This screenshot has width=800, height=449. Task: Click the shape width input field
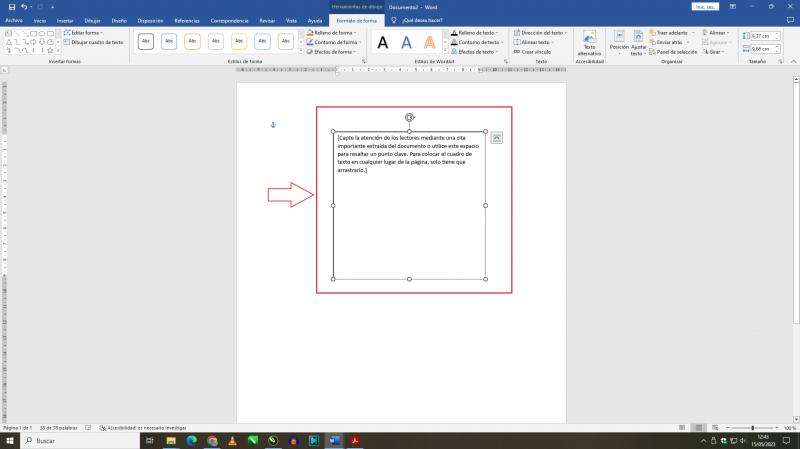762,49
